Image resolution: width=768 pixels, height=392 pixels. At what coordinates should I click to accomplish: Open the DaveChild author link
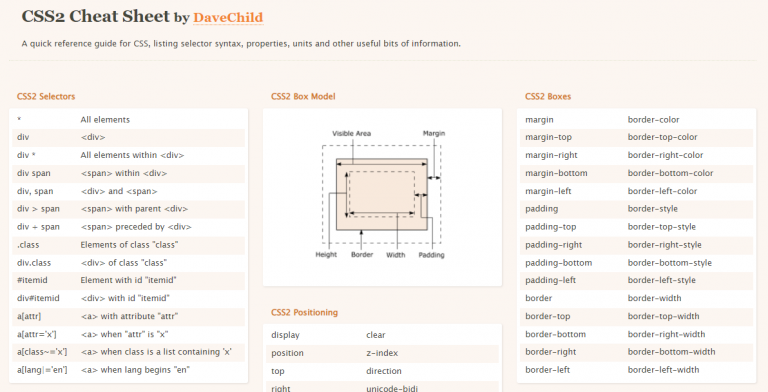click(x=228, y=18)
